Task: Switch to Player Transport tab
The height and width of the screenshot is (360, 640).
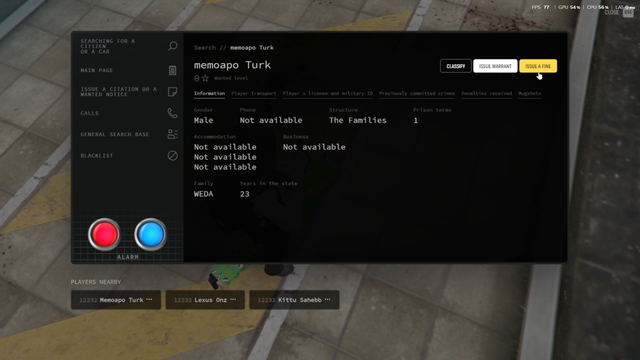Action: point(254,93)
